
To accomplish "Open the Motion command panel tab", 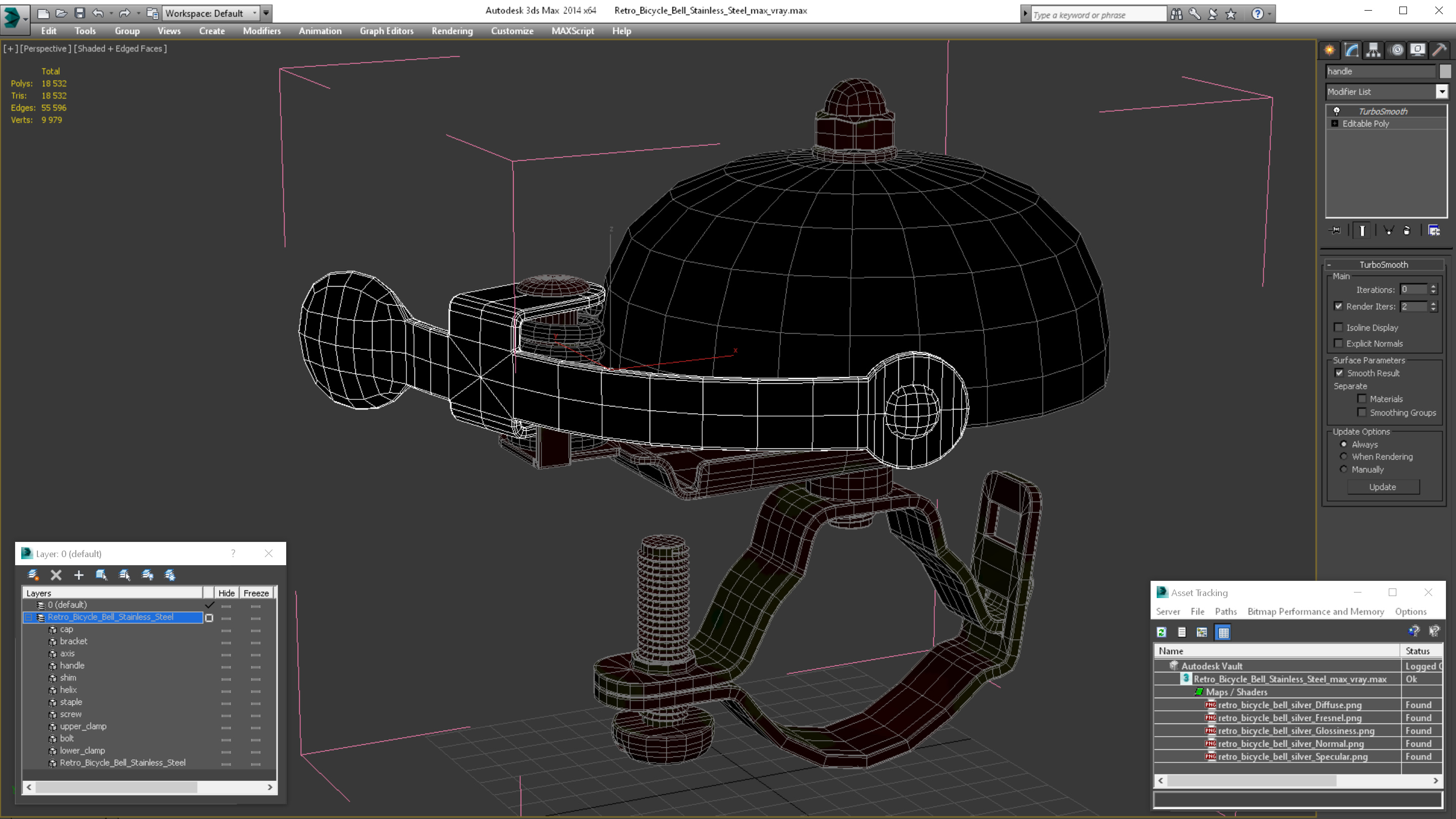I will pyautogui.click(x=1397, y=51).
